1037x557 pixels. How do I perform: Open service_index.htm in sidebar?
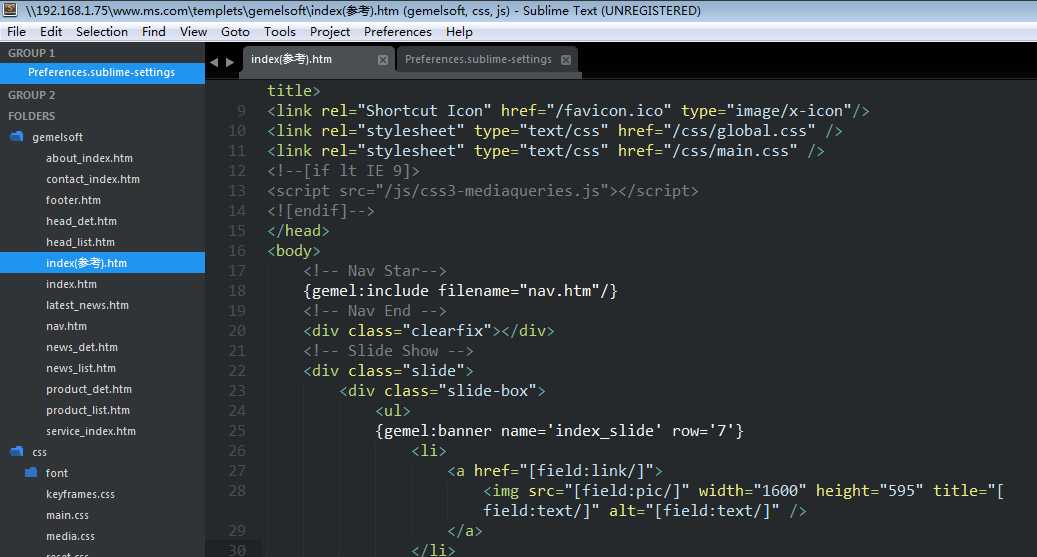point(91,431)
